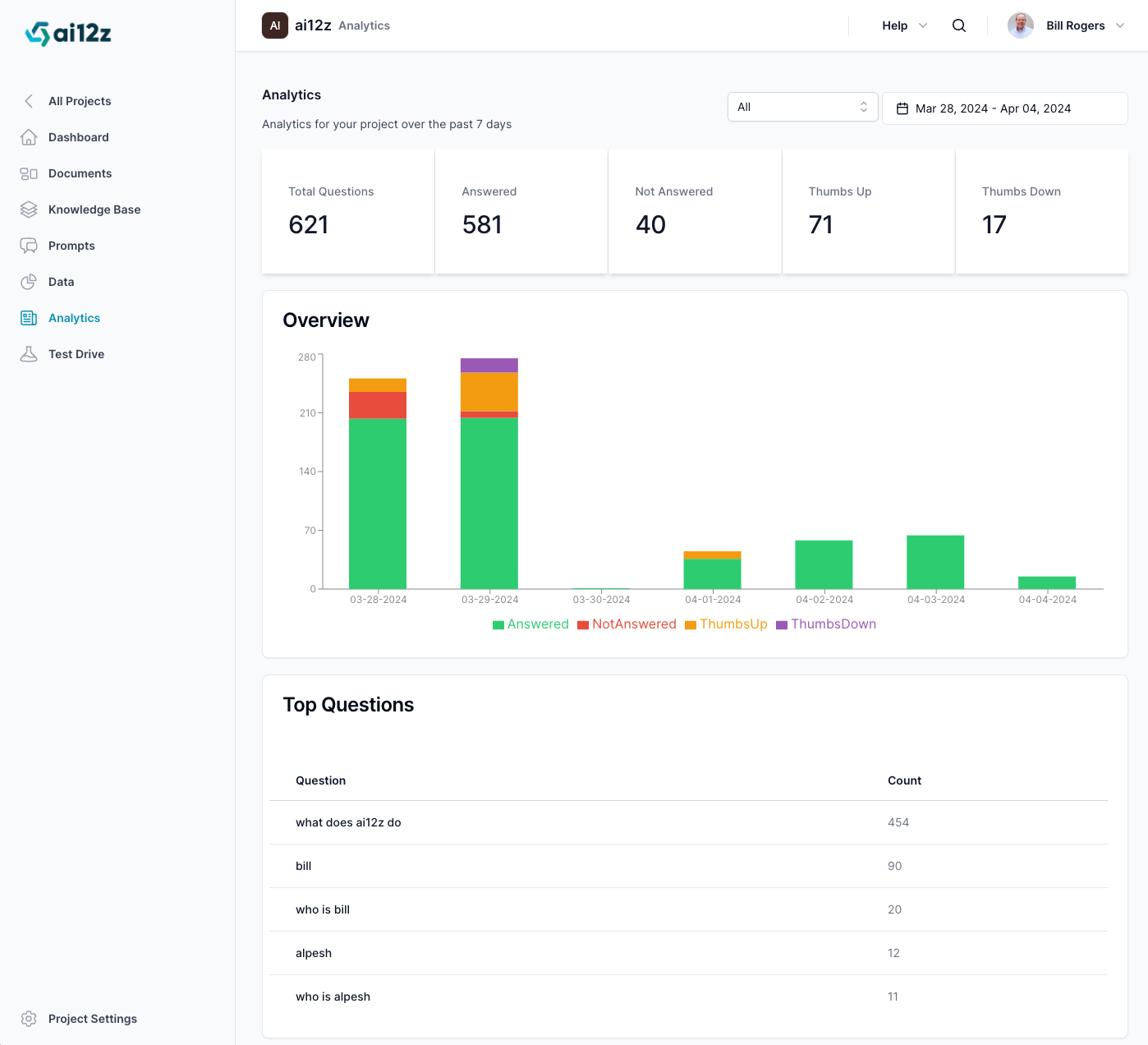The height and width of the screenshot is (1045, 1148).
Task: Click orange ThumbsUp segment on 03-29-2024
Action: pyautogui.click(x=489, y=392)
